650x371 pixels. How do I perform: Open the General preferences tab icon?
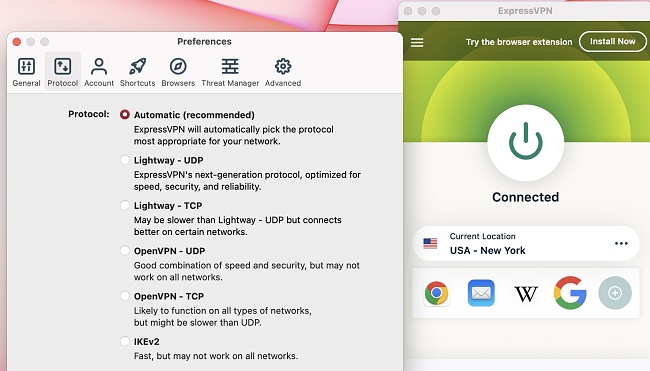pyautogui.click(x=27, y=66)
